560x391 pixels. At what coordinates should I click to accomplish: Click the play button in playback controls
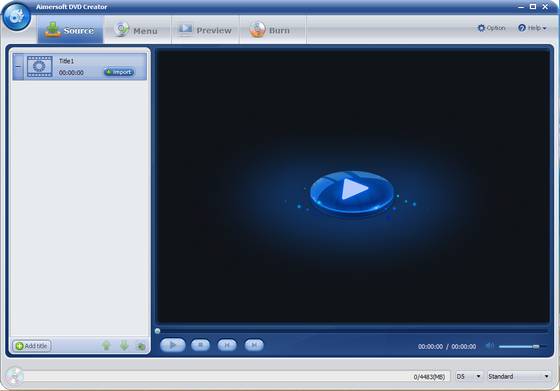[x=173, y=345]
